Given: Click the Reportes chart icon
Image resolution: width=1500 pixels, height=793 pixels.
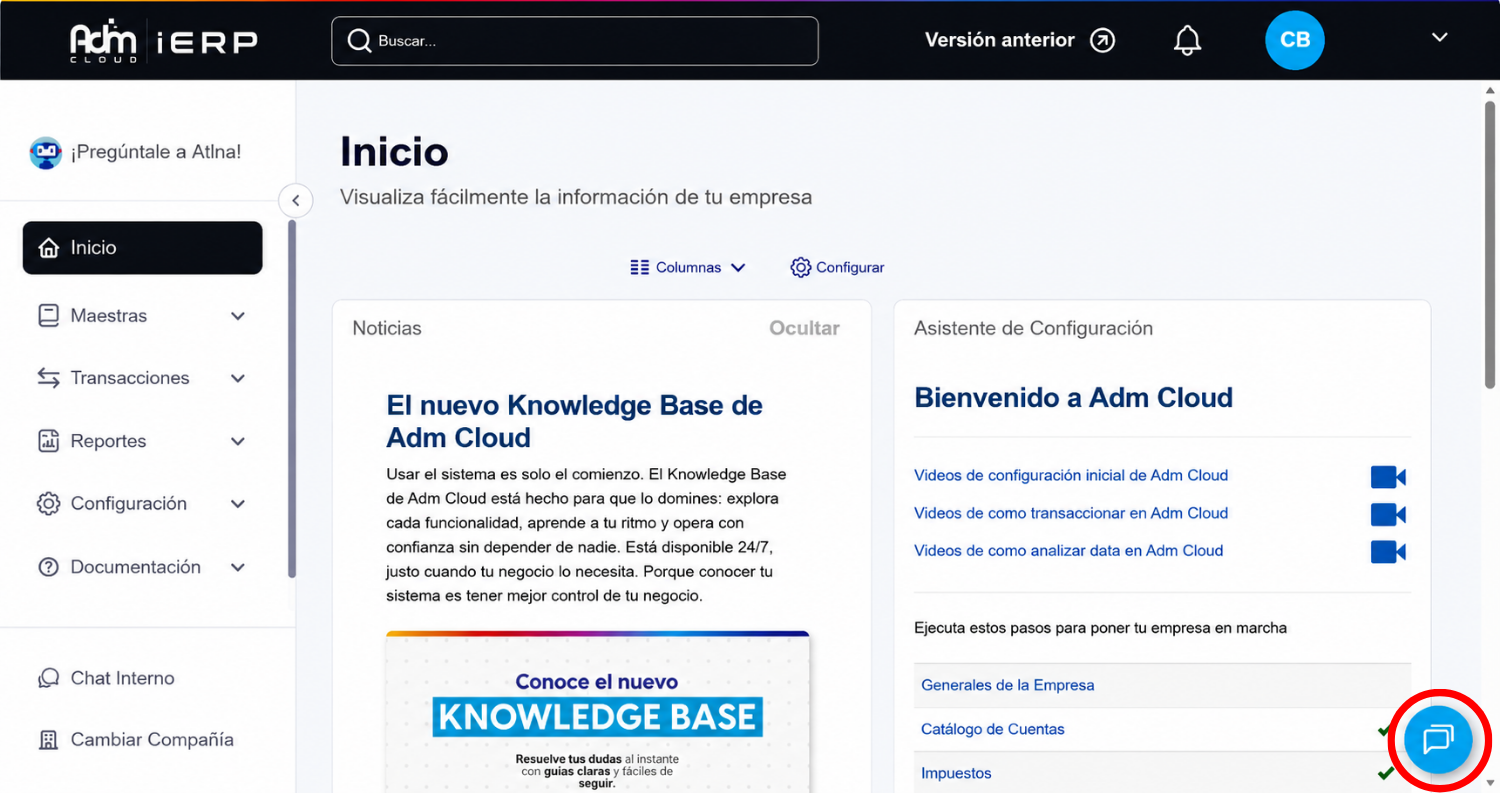Looking at the screenshot, I should click(x=48, y=441).
